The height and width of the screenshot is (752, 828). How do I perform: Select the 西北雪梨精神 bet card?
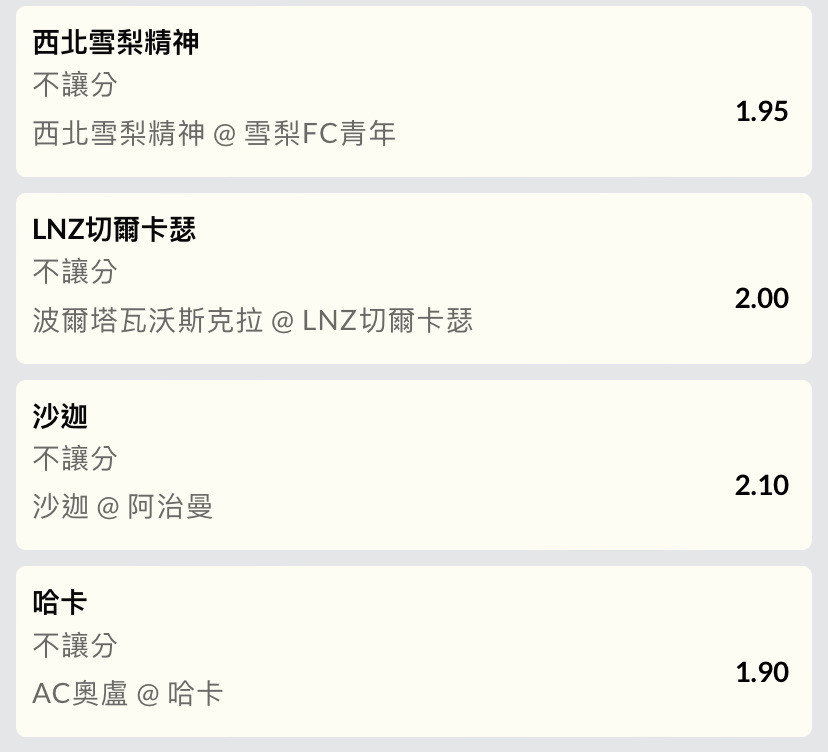pyautogui.click(x=413, y=91)
